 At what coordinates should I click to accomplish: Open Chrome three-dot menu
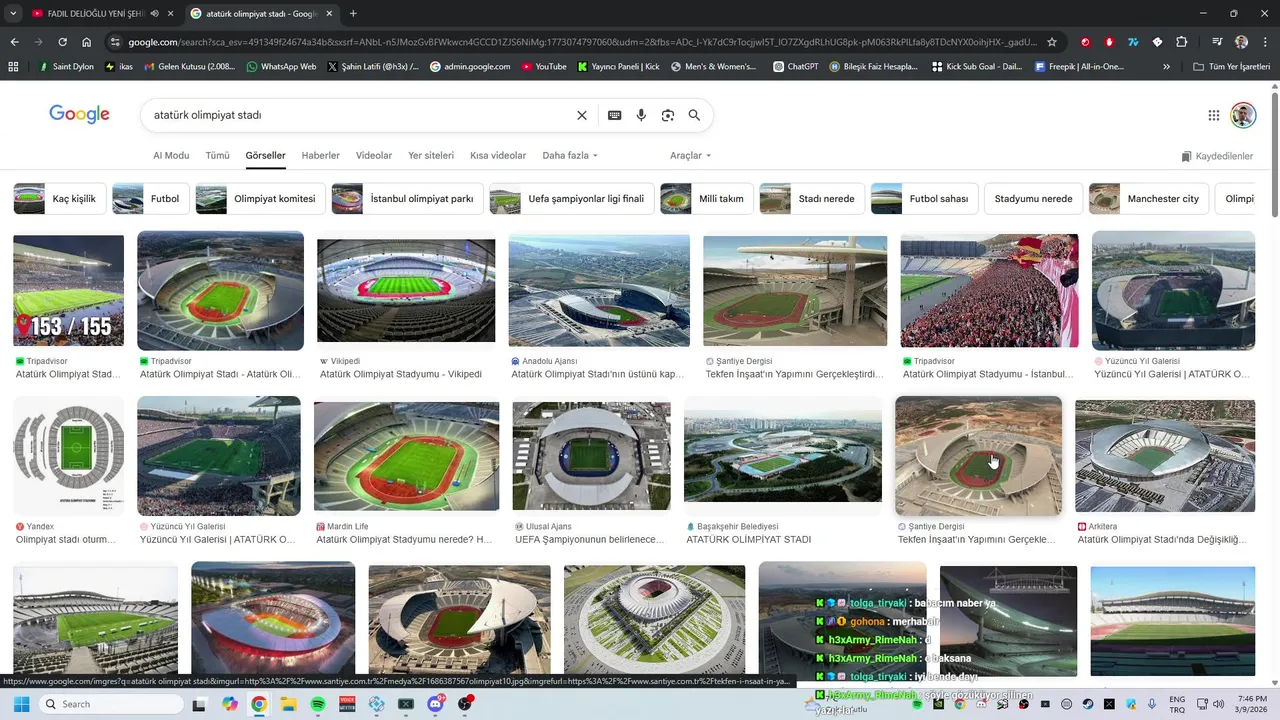click(x=1266, y=42)
